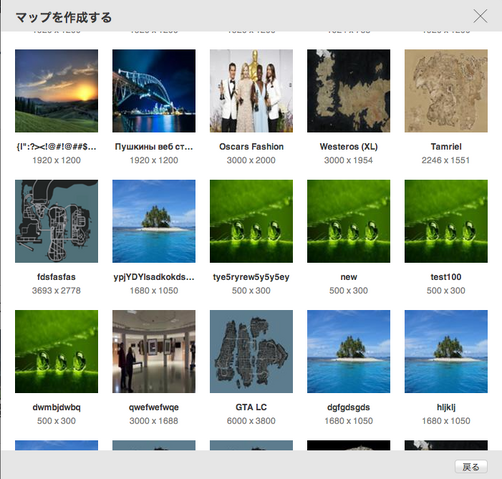Open the qwefwefwqe gallery thumbnail
This screenshot has width=502, height=479.
pos(154,351)
